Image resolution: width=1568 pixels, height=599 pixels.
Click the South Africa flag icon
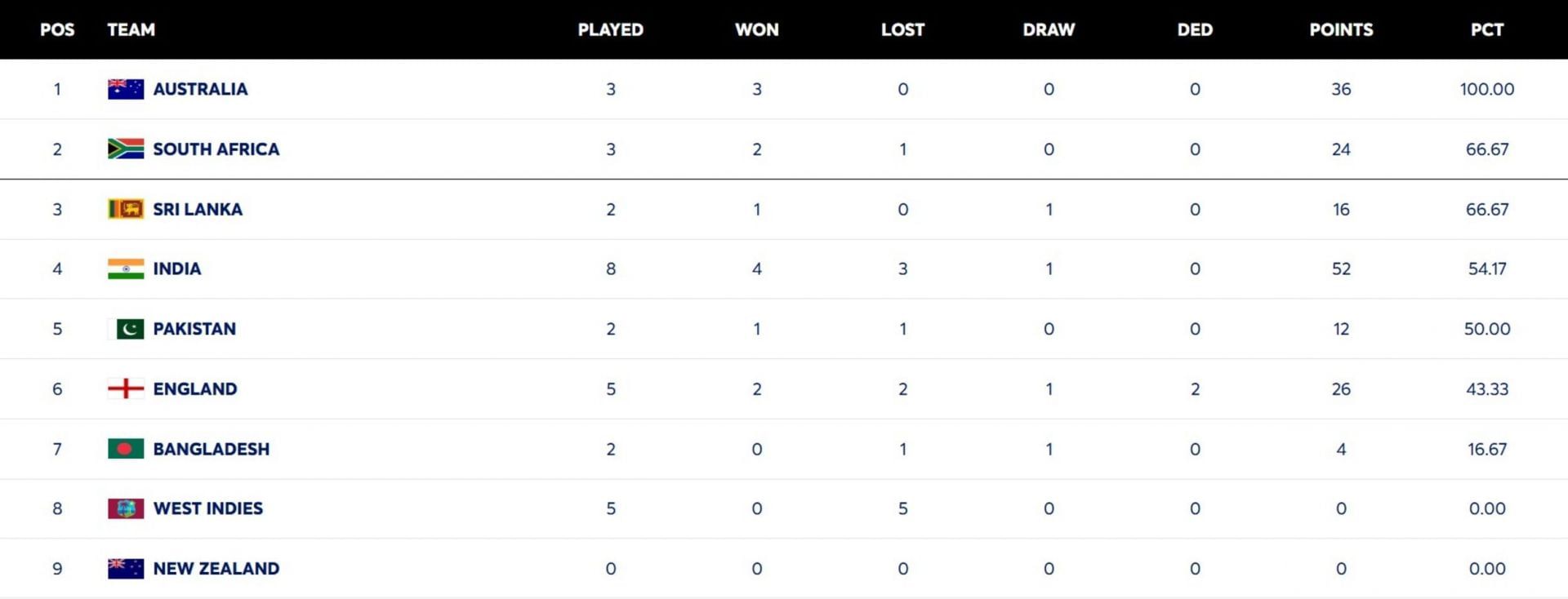pyautogui.click(x=126, y=149)
